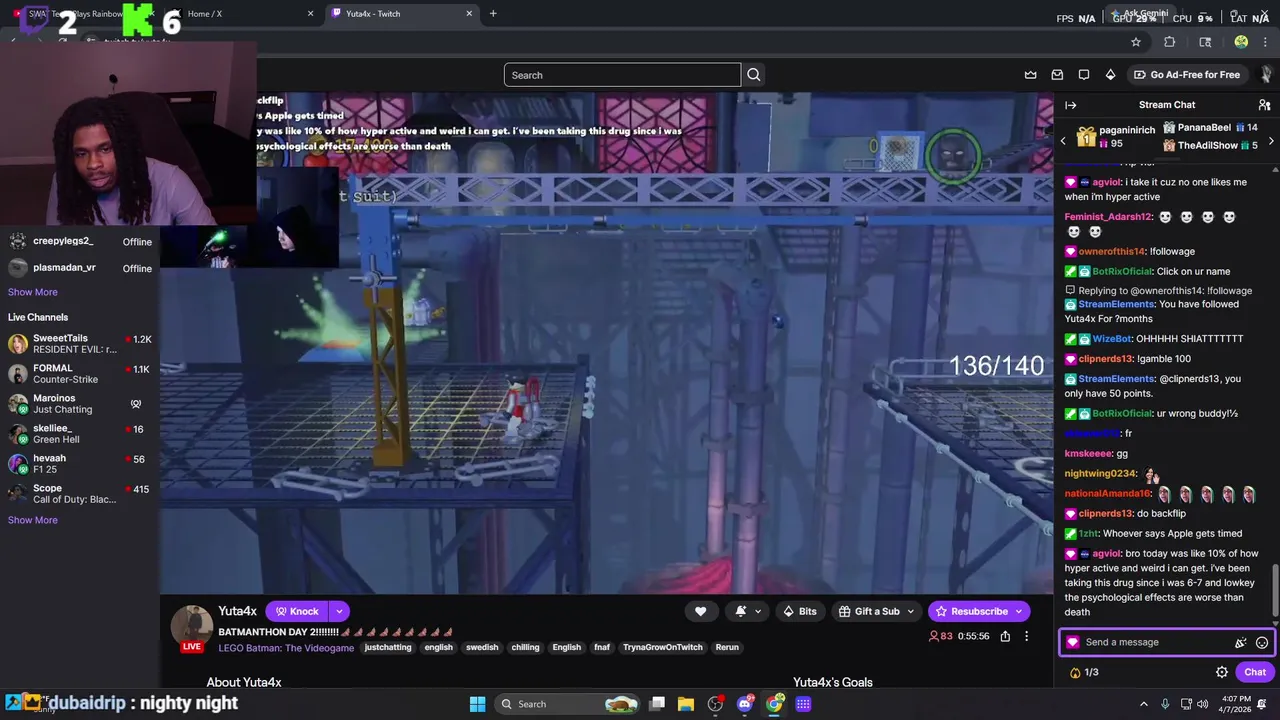The image size is (1280, 720).
Task: Open the whispers speech bubble icon
Action: 1084,75
